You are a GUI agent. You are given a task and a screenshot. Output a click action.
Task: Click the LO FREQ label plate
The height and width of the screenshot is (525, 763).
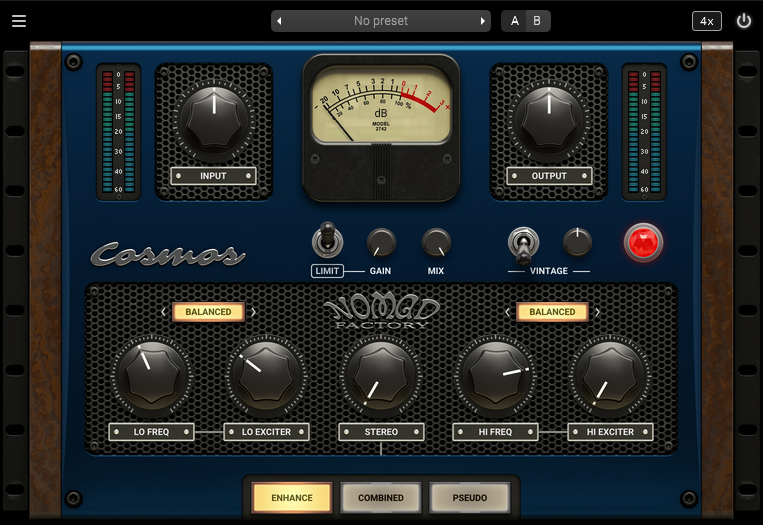point(151,432)
